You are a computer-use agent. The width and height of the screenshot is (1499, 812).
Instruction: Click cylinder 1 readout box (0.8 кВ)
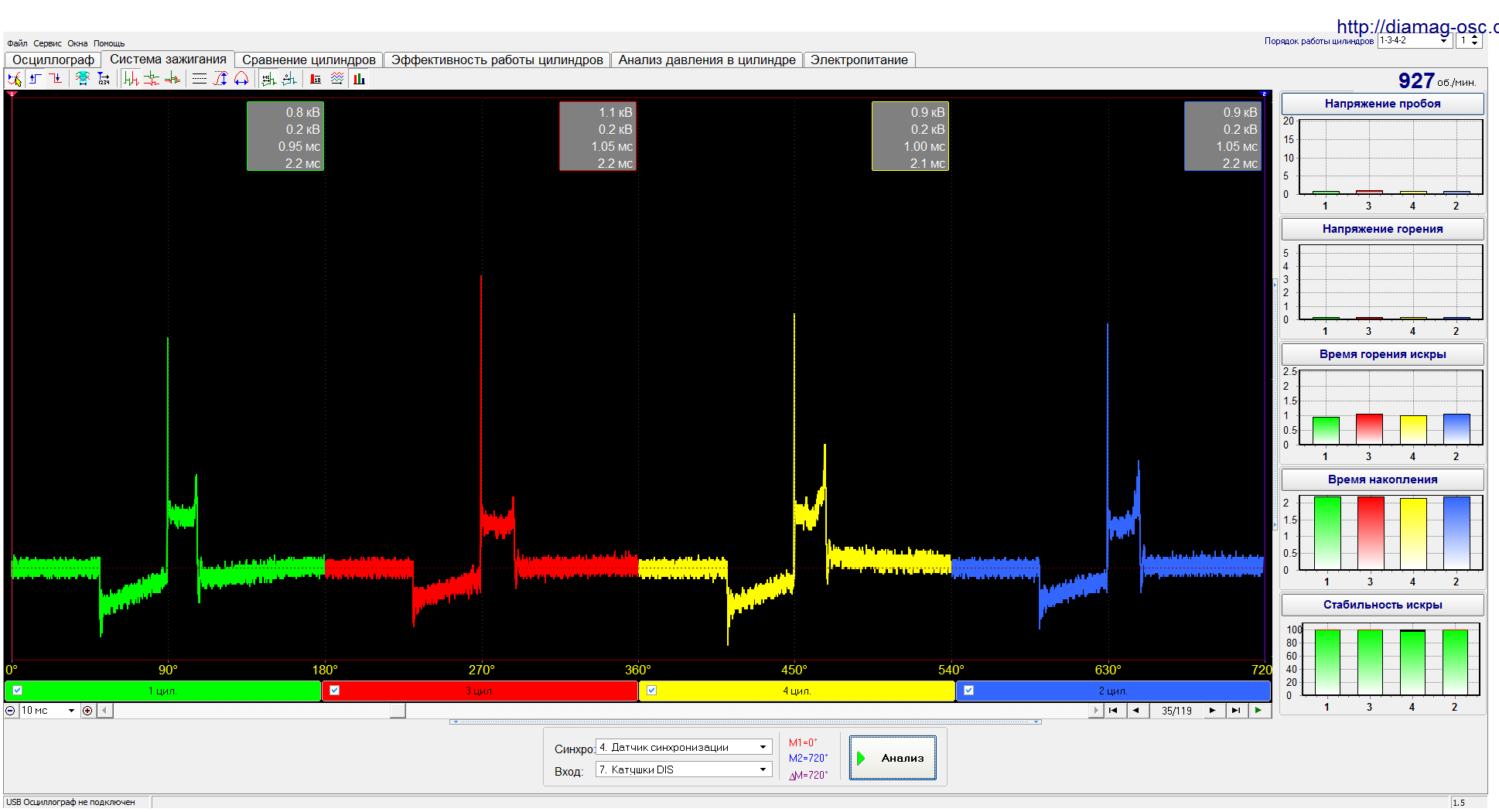[285, 136]
